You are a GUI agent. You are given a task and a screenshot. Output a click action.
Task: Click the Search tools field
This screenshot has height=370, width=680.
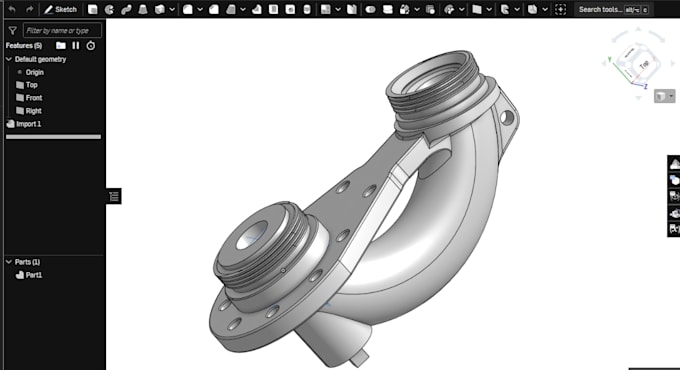click(x=613, y=9)
